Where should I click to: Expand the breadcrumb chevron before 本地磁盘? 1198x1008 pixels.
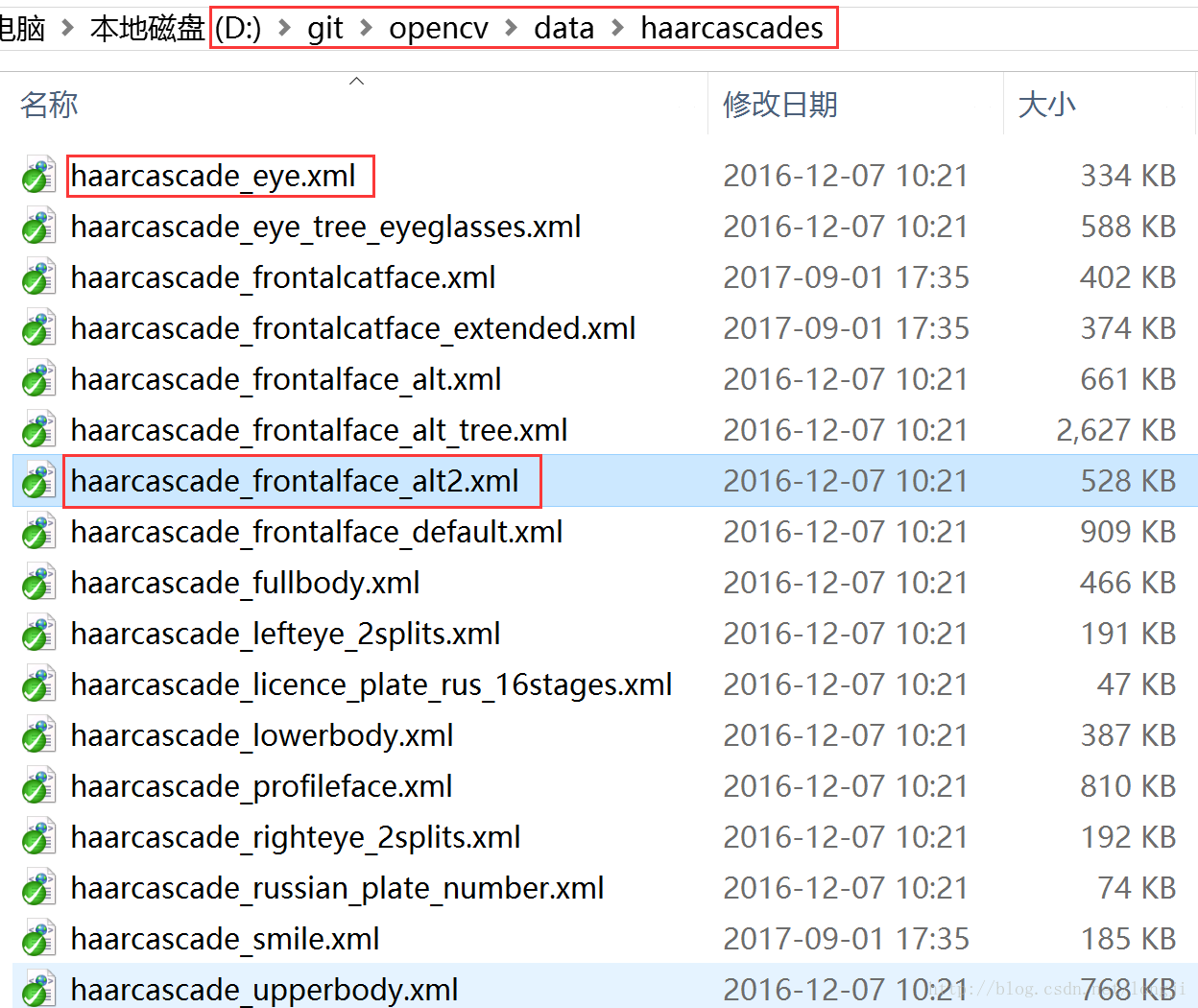pyautogui.click(x=67, y=28)
